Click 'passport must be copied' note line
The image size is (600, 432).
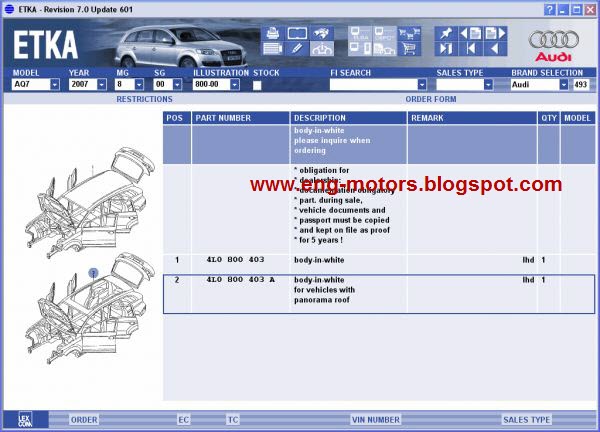(x=342, y=220)
